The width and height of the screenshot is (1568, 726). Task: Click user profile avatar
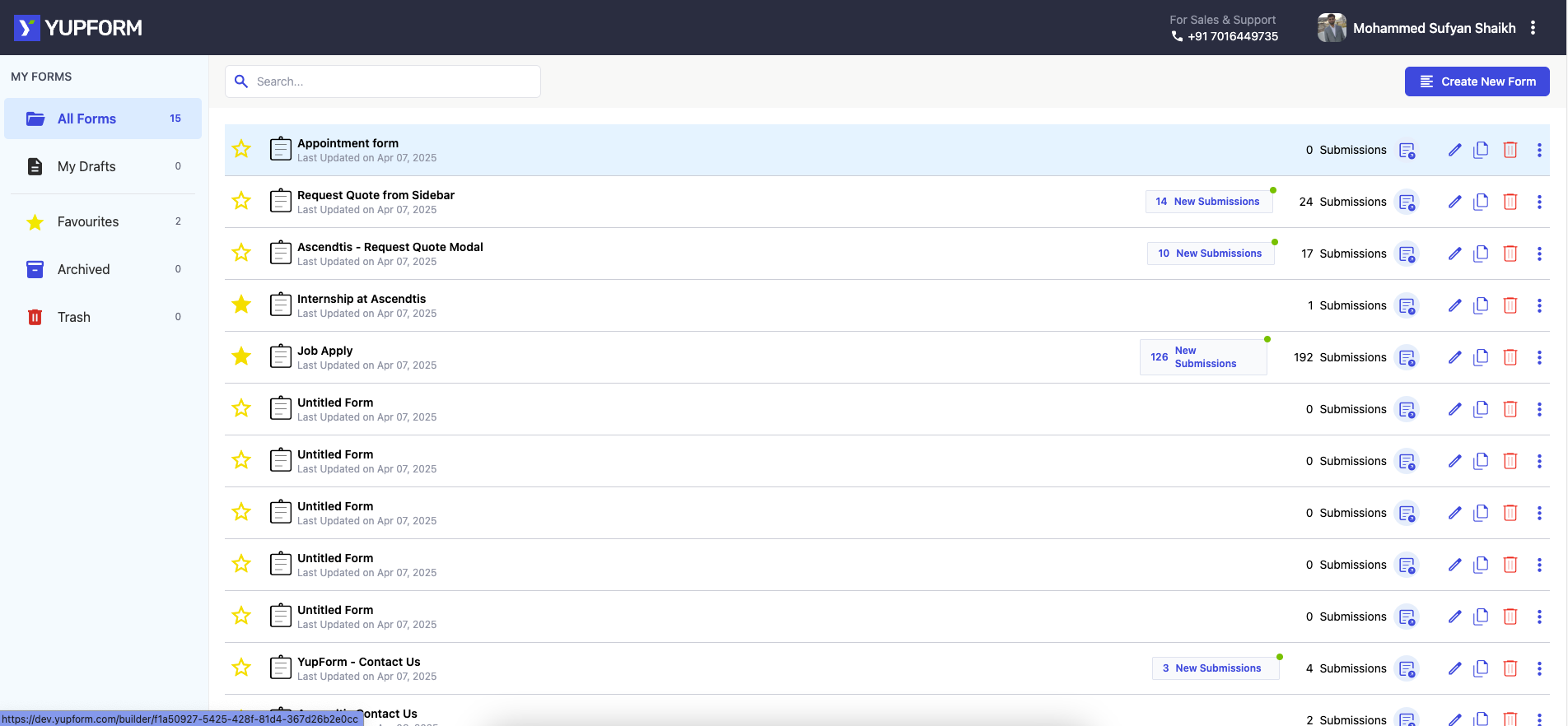point(1332,28)
